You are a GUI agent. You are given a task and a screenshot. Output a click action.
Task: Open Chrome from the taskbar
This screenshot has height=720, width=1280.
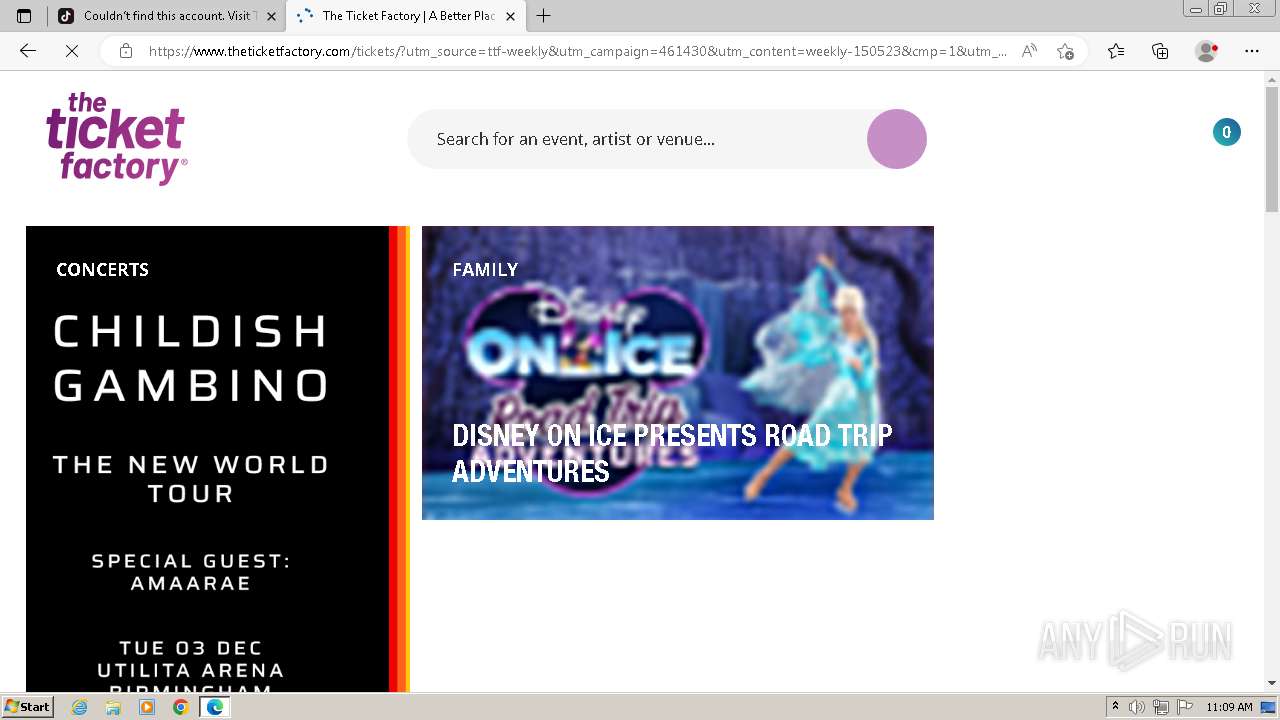(180, 707)
